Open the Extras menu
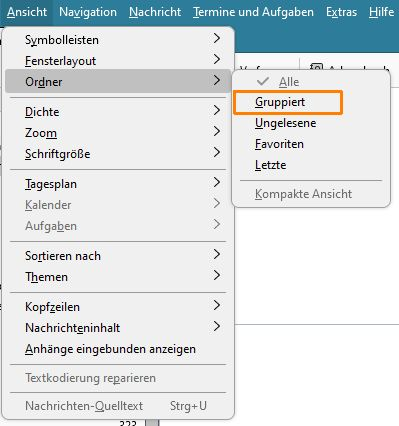 point(341,12)
